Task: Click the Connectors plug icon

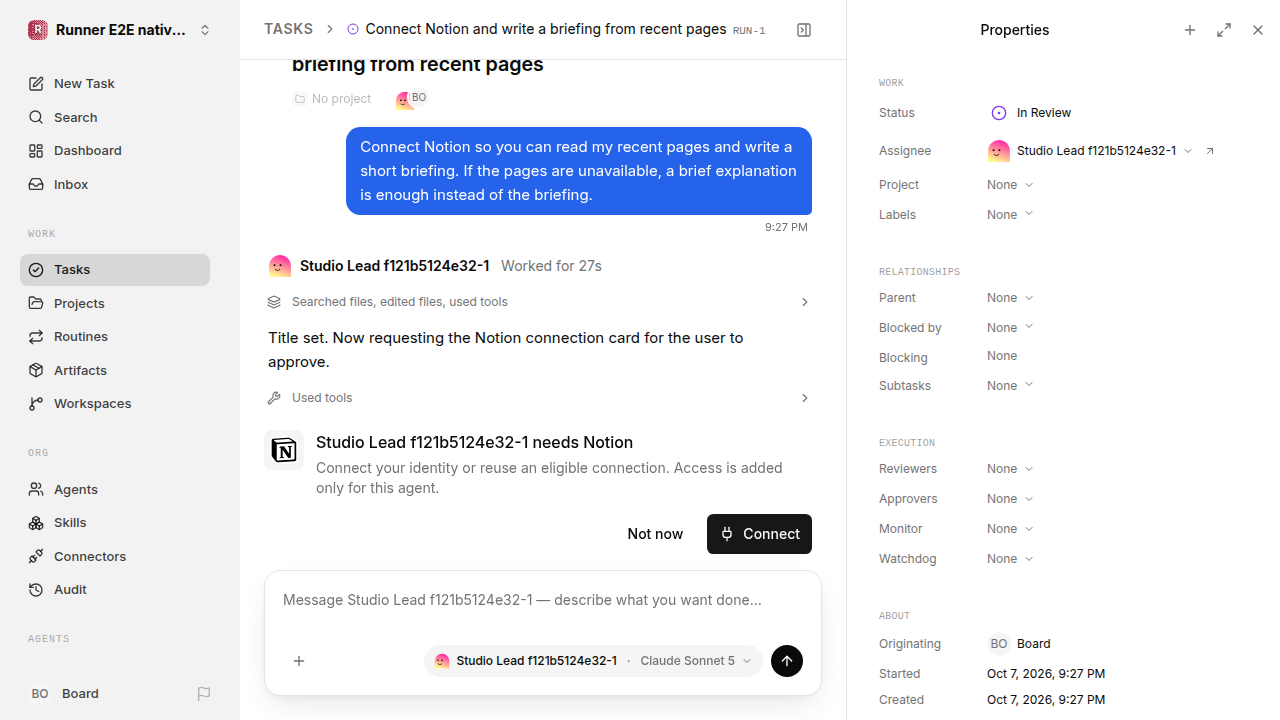Action: pos(36,556)
